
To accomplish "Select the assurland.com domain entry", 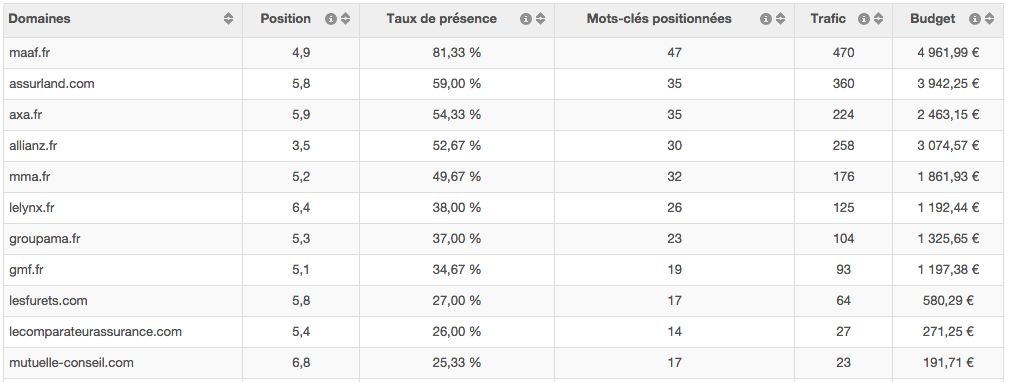I will pyautogui.click(x=52, y=84).
